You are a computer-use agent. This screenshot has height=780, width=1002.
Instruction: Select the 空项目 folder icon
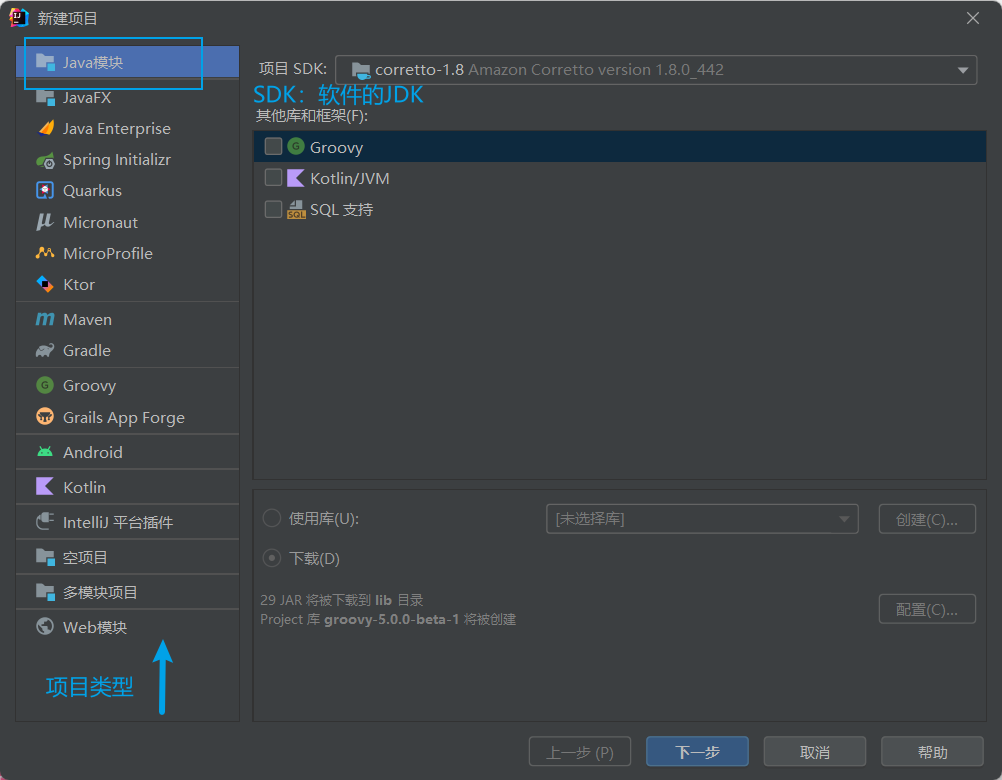45,557
